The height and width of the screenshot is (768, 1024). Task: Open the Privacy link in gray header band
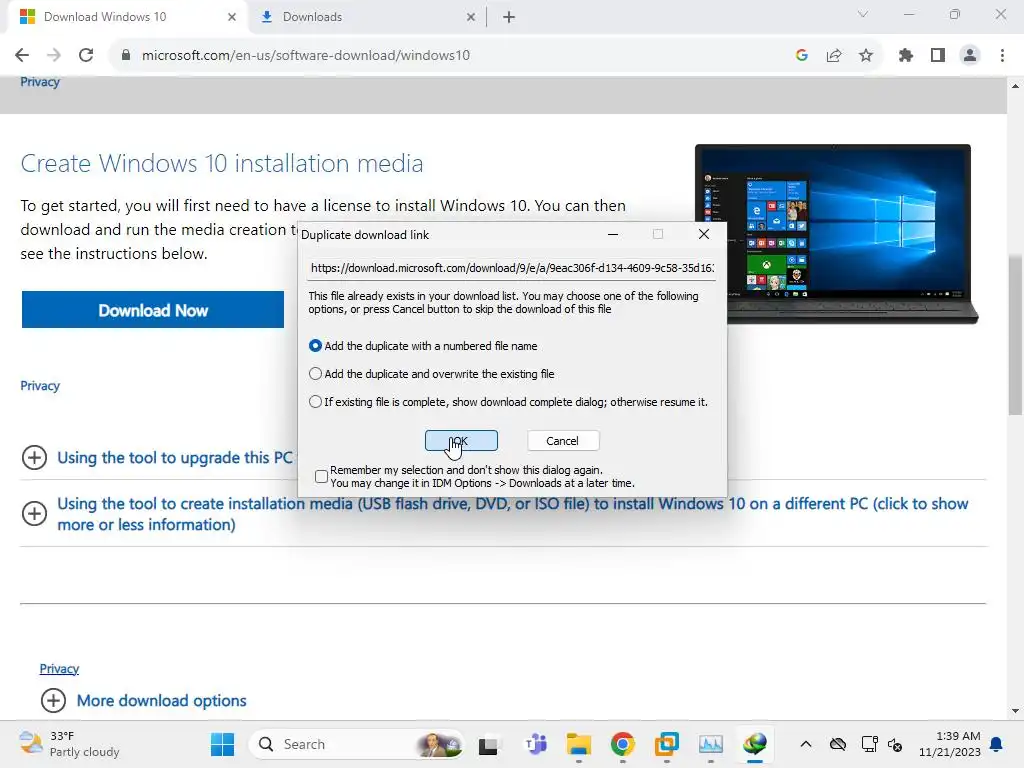(x=40, y=82)
